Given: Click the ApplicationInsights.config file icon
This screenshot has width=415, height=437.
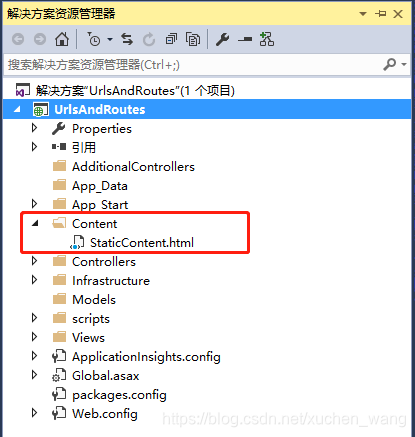Looking at the screenshot, I should point(59,356).
